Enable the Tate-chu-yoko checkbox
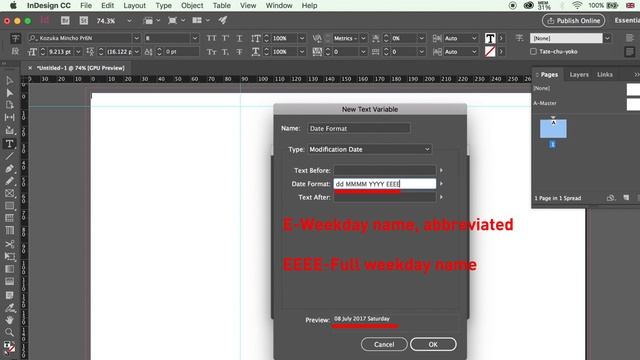Image resolution: width=640 pixels, height=360 pixels. point(533,52)
